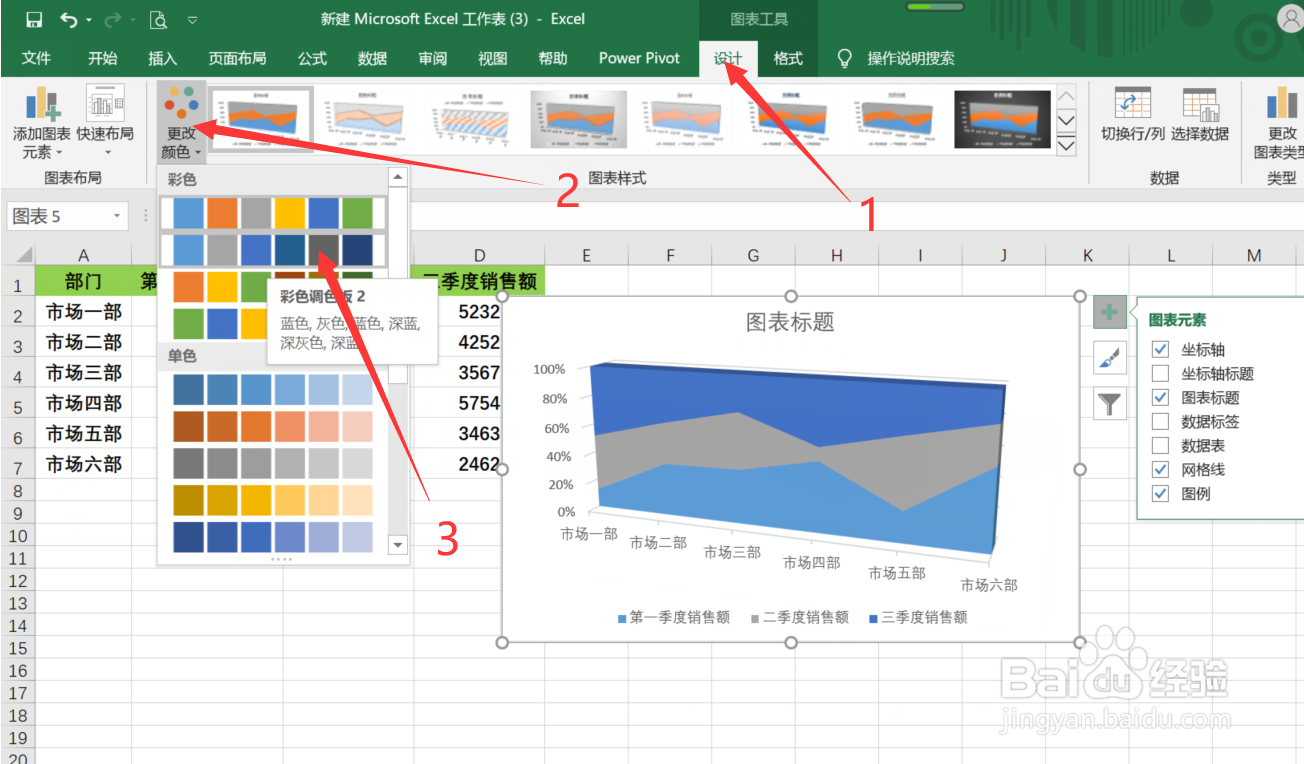Click the chart style brush icon beside chart
Viewport: 1304px width, 764px height.
pos(1109,358)
